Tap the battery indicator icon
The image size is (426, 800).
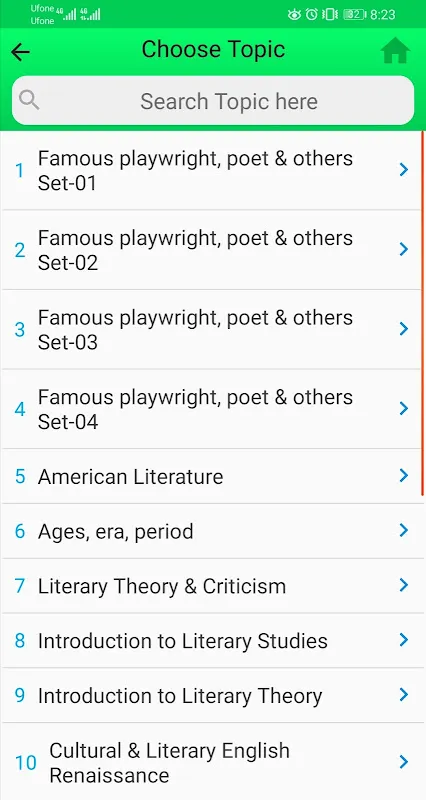355,14
